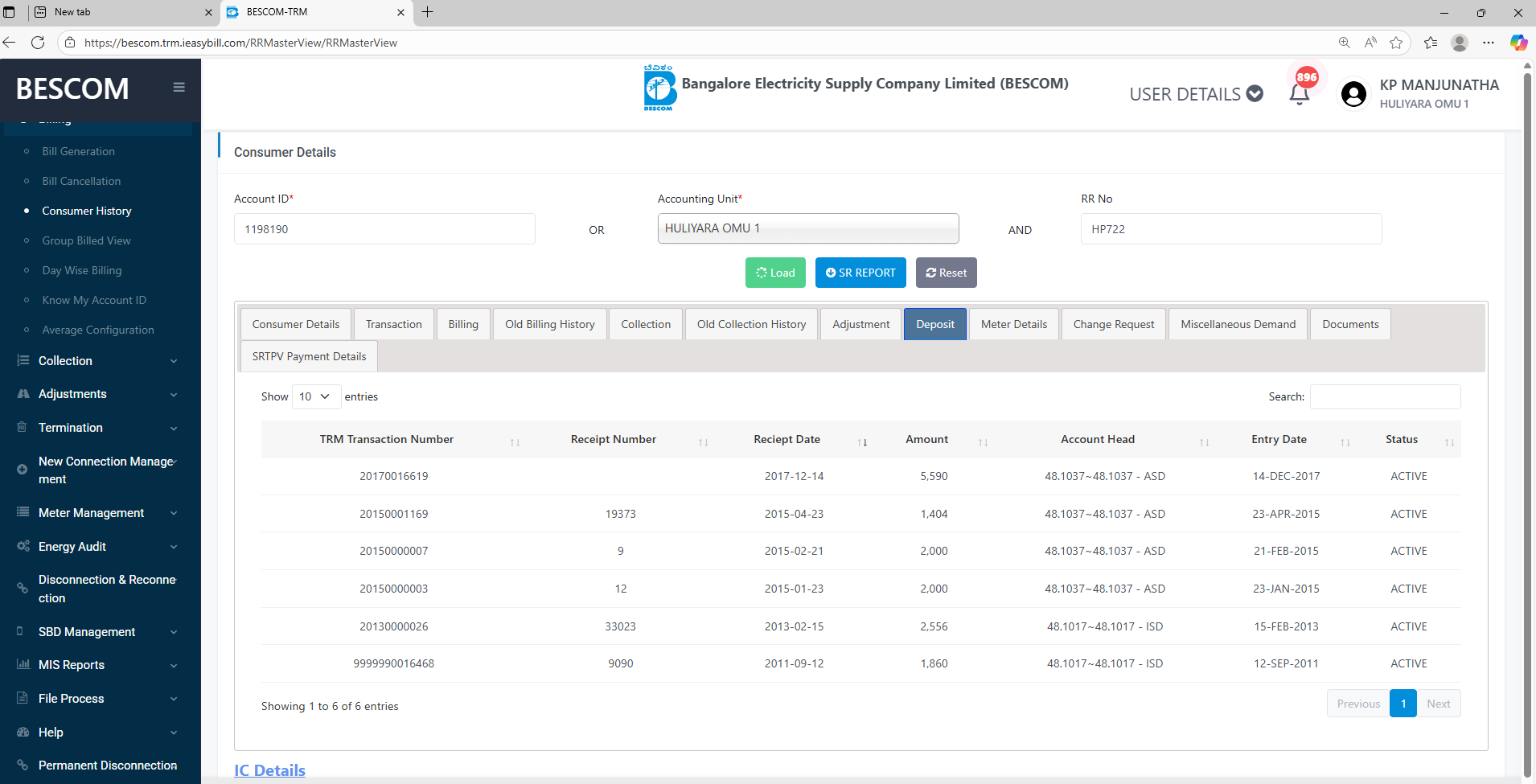Click the notification bell icon
The height and width of the screenshot is (784, 1536).
[1299, 94]
